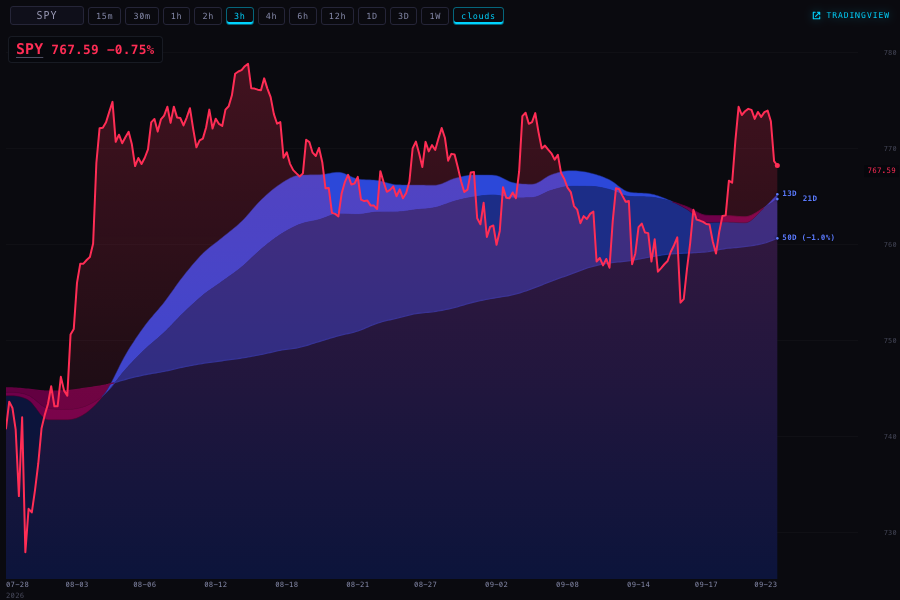Screen dimensions: 900x600
Task: Click the active 3h timeframe button
Action: pos(240,16)
